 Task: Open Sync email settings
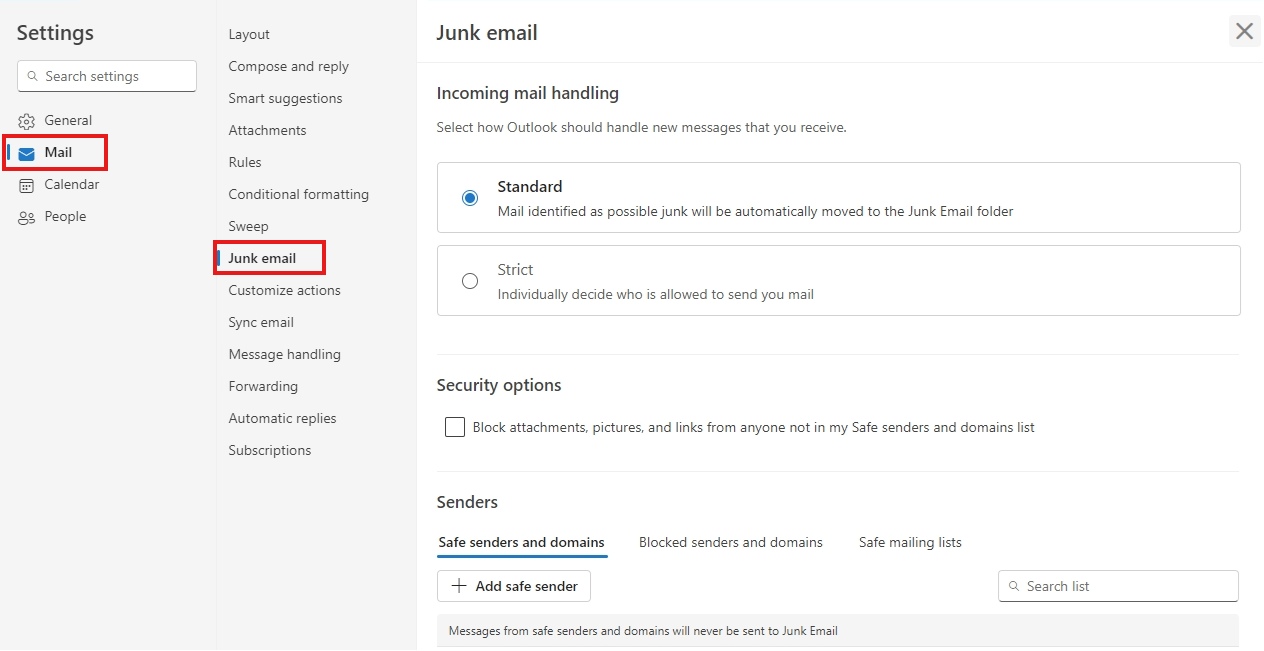(261, 322)
